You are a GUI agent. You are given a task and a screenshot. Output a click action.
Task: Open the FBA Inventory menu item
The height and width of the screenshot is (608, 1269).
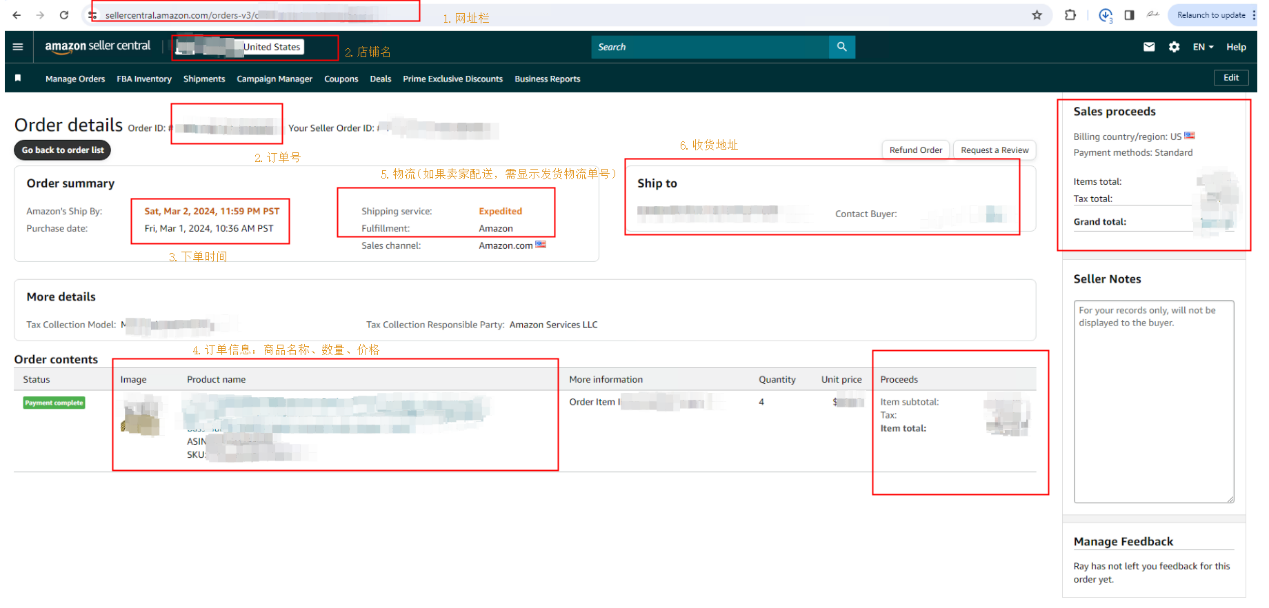point(144,79)
